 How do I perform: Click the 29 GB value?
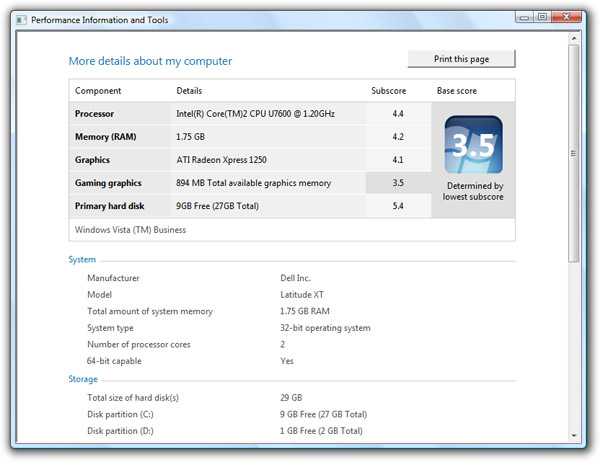point(291,398)
